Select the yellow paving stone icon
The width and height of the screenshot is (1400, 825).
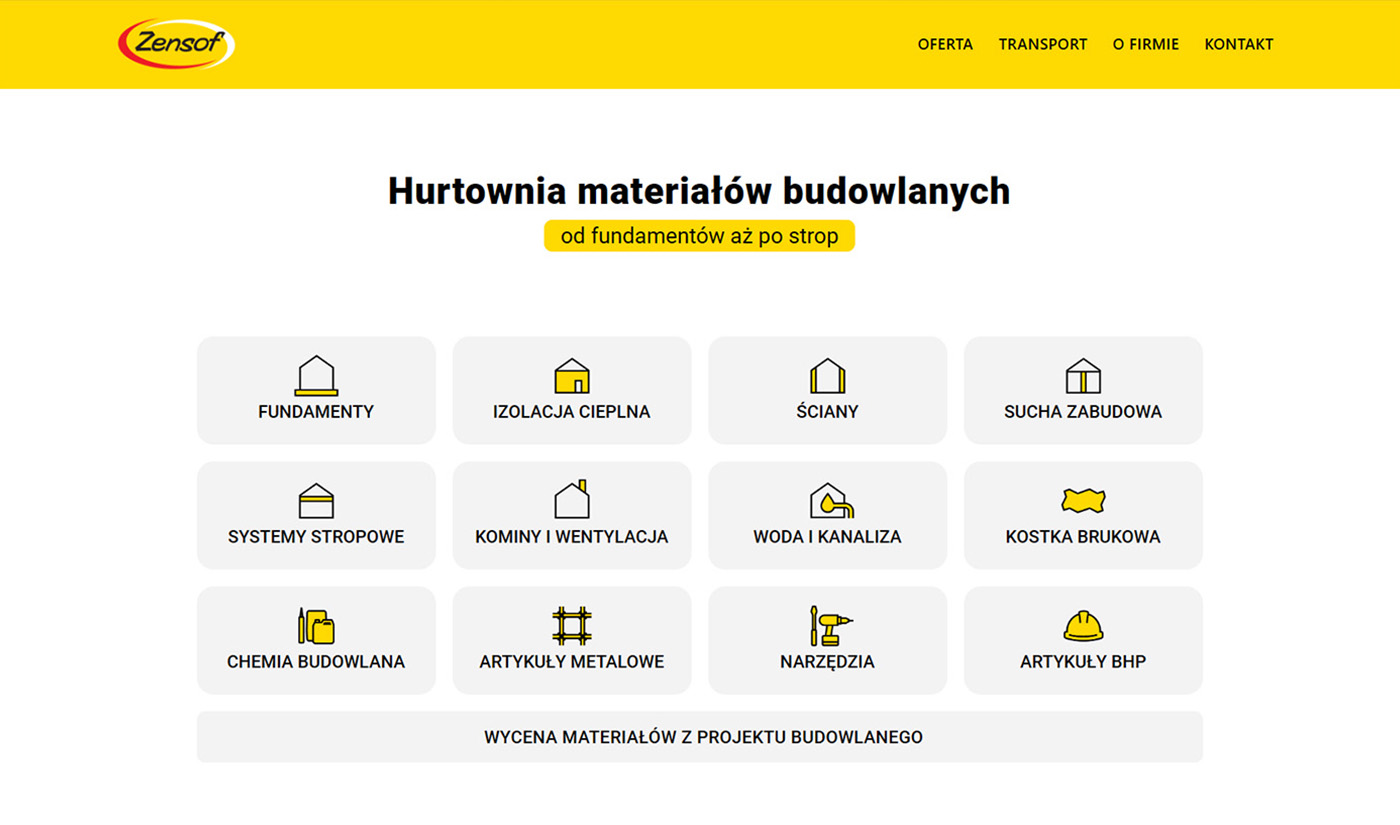[x=1083, y=501]
